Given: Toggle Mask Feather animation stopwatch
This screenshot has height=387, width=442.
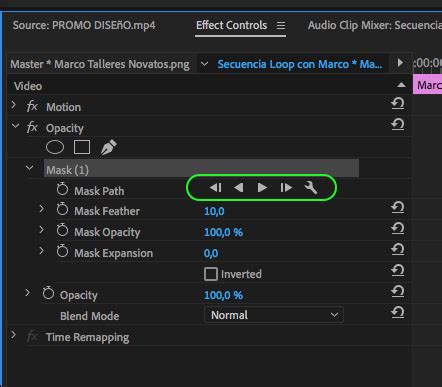Looking at the screenshot, I should pyautogui.click(x=62, y=209).
